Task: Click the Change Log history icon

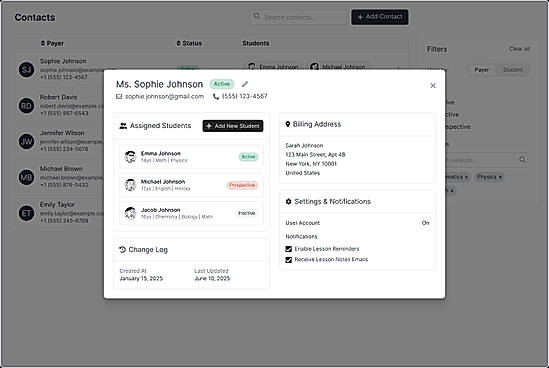Action: coord(123,249)
